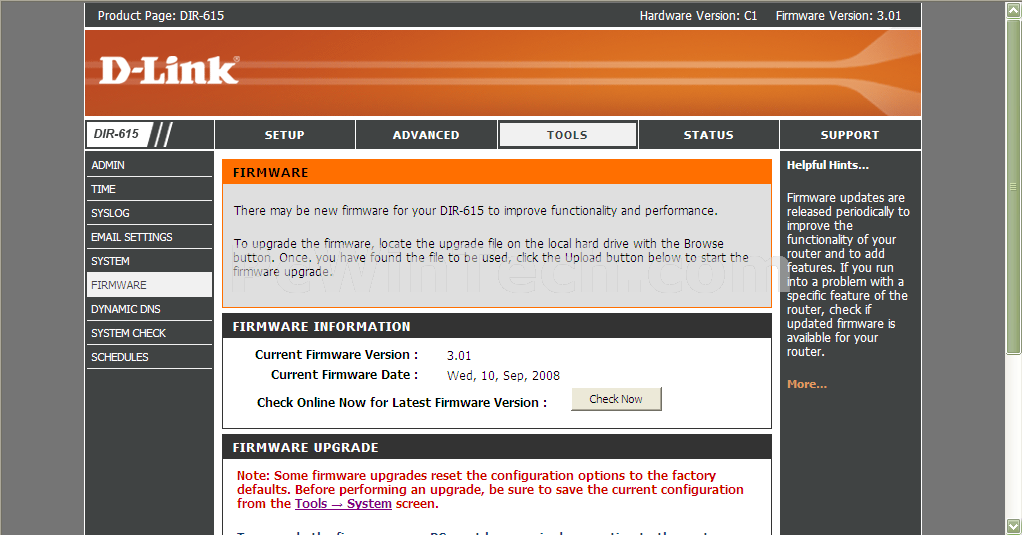
Task: Click the DIR-615 model label
Action: (x=116, y=134)
